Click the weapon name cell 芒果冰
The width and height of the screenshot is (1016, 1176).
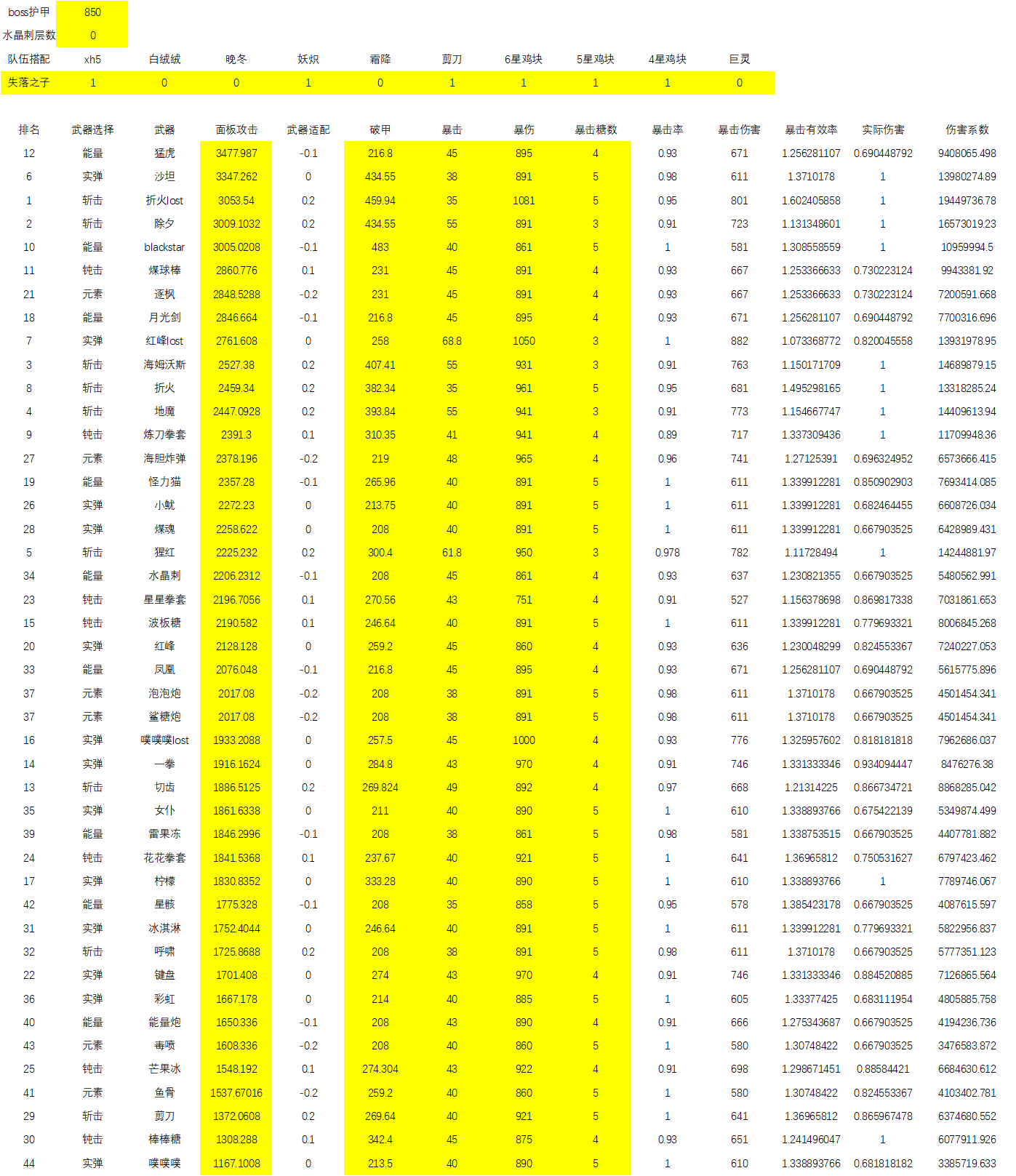164,1069
